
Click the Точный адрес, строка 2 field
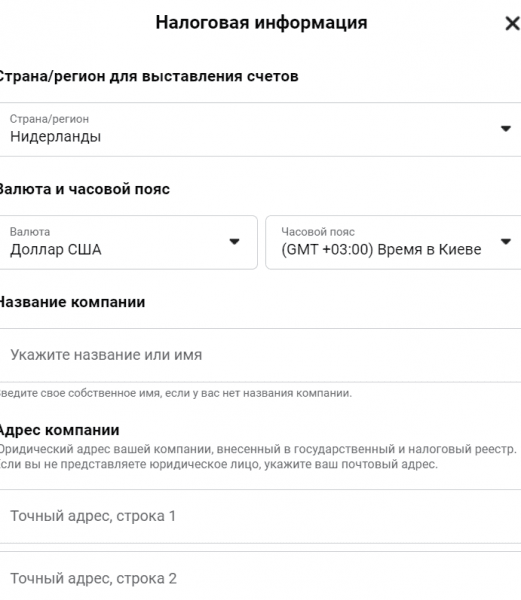pyautogui.click(x=260, y=576)
